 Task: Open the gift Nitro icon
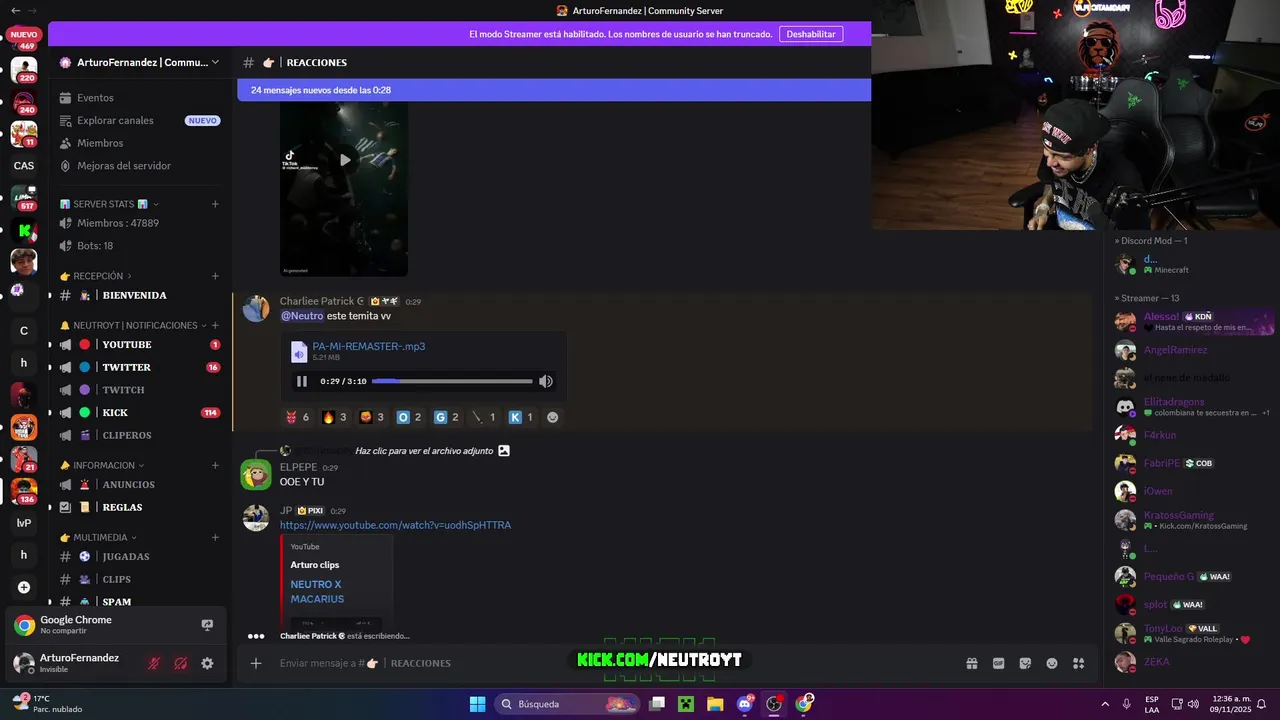pyautogui.click(x=971, y=663)
